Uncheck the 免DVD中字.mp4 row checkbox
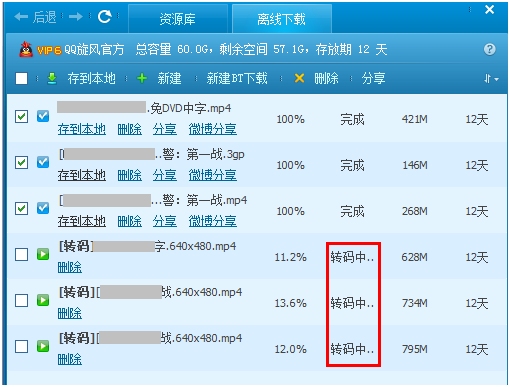 click(21, 117)
